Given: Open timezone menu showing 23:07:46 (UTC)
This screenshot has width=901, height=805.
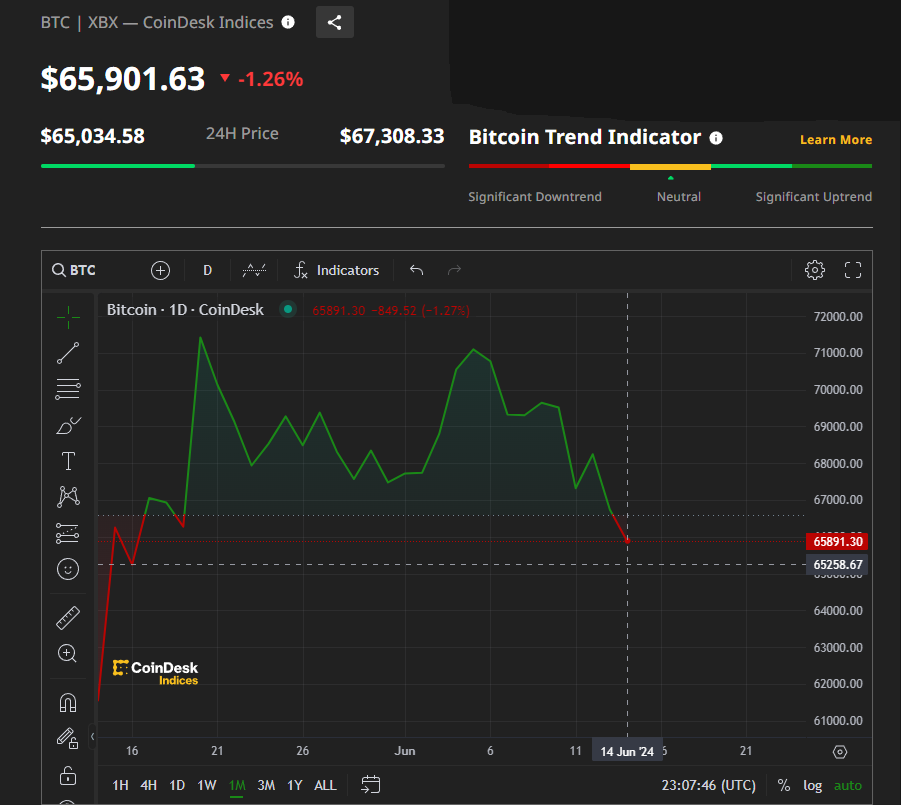Looking at the screenshot, I should [x=709, y=785].
